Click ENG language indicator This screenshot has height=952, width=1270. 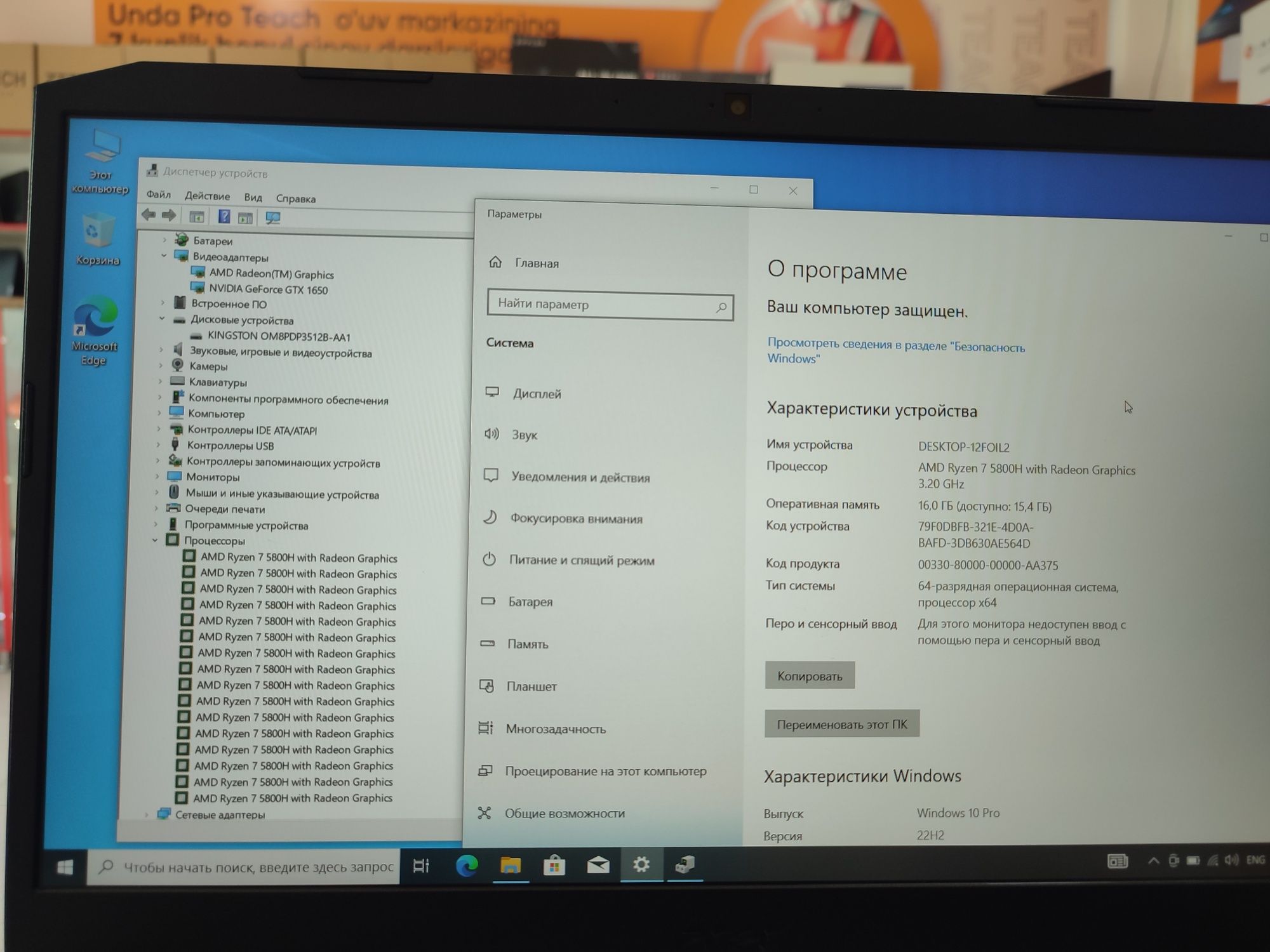1255,860
